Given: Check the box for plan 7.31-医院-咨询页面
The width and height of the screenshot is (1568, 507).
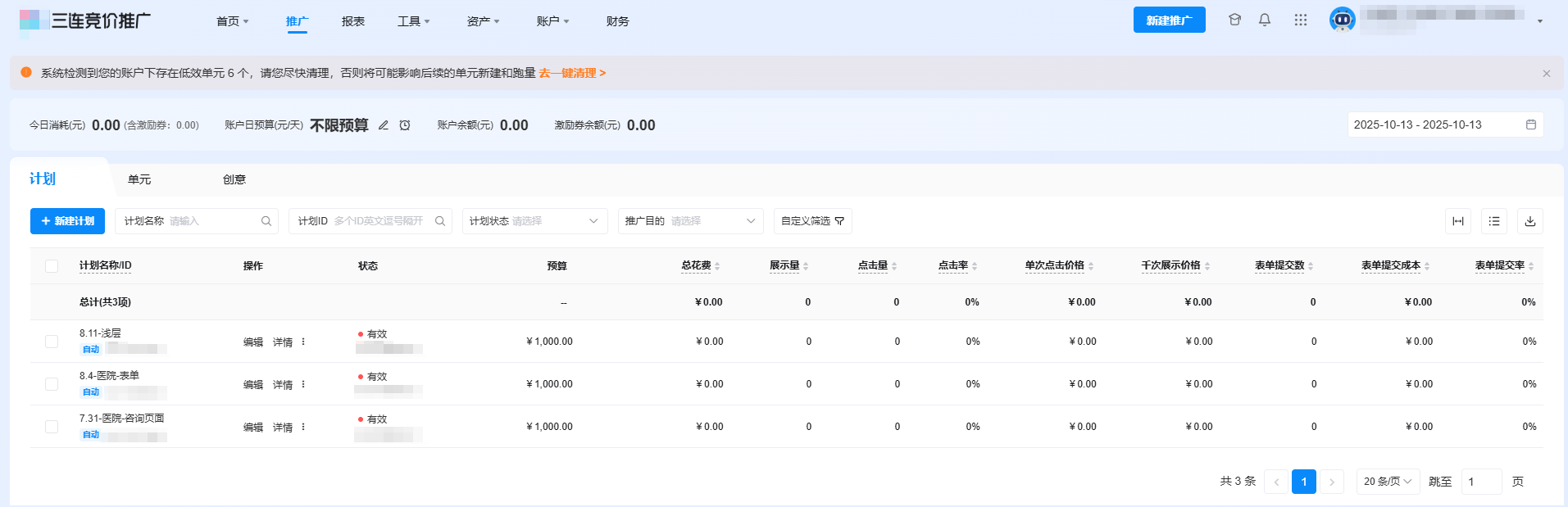Looking at the screenshot, I should 52,427.
